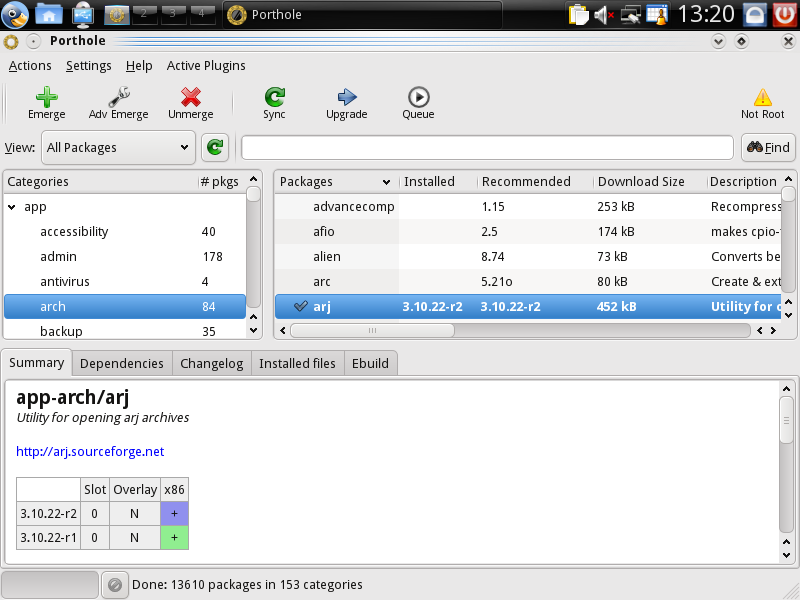Open the Settings menu
The width and height of the screenshot is (800, 600).
click(x=89, y=66)
